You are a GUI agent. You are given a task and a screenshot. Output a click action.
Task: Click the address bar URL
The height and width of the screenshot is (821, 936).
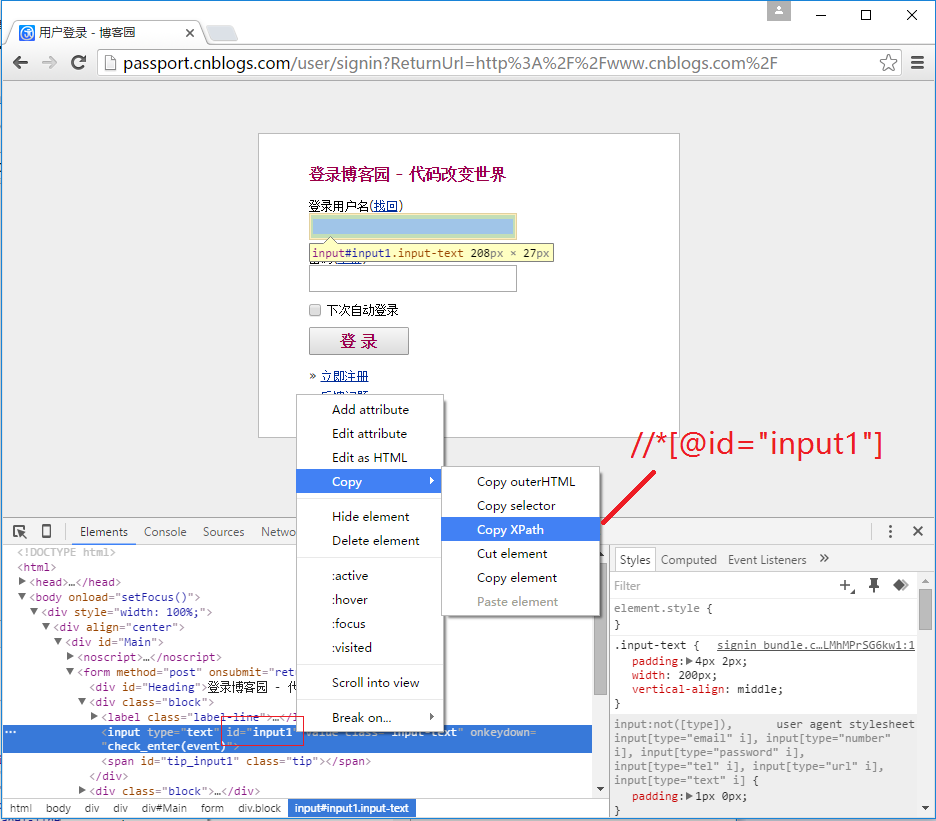(x=450, y=63)
